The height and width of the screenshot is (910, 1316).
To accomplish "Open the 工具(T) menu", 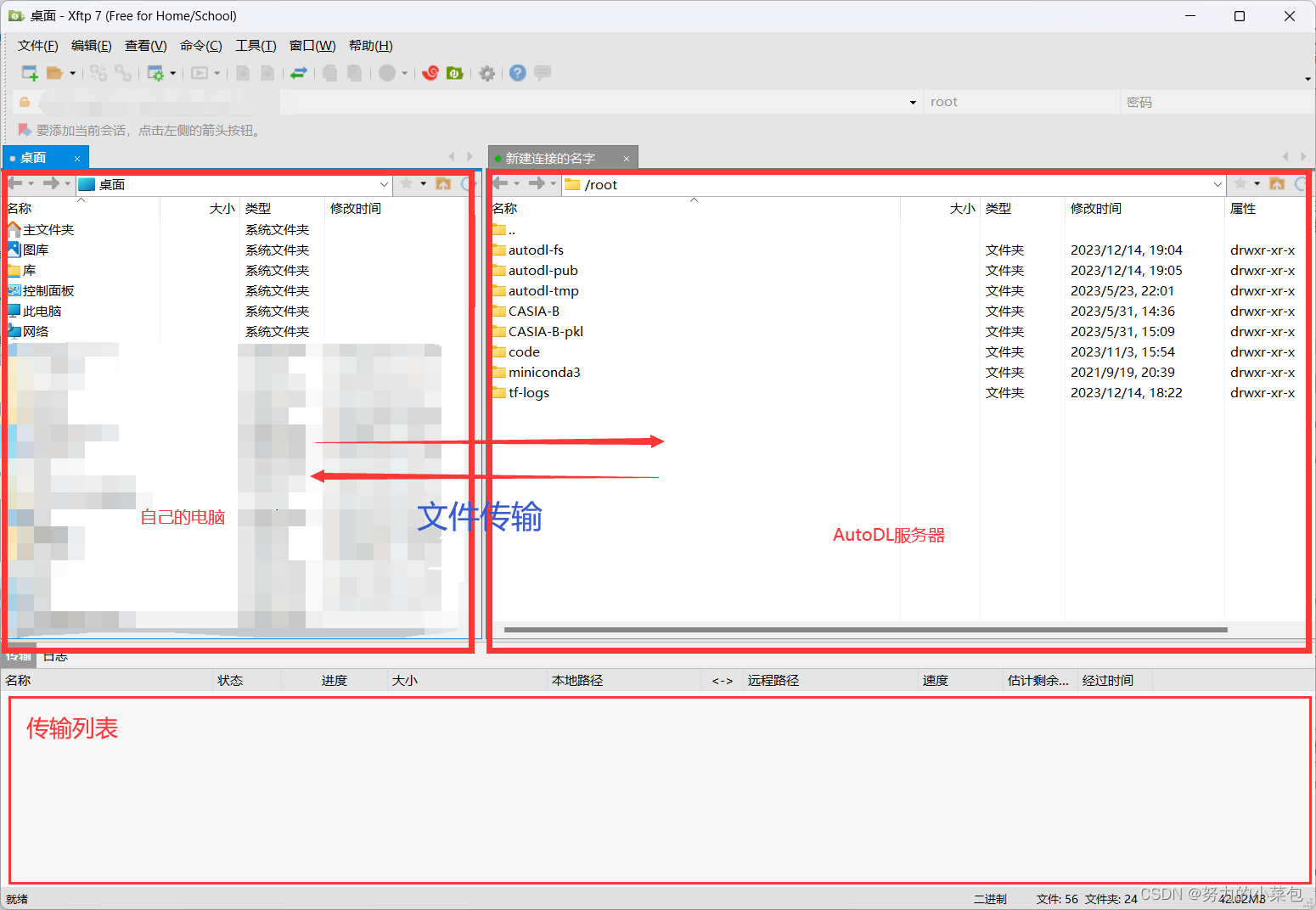I will click(256, 46).
